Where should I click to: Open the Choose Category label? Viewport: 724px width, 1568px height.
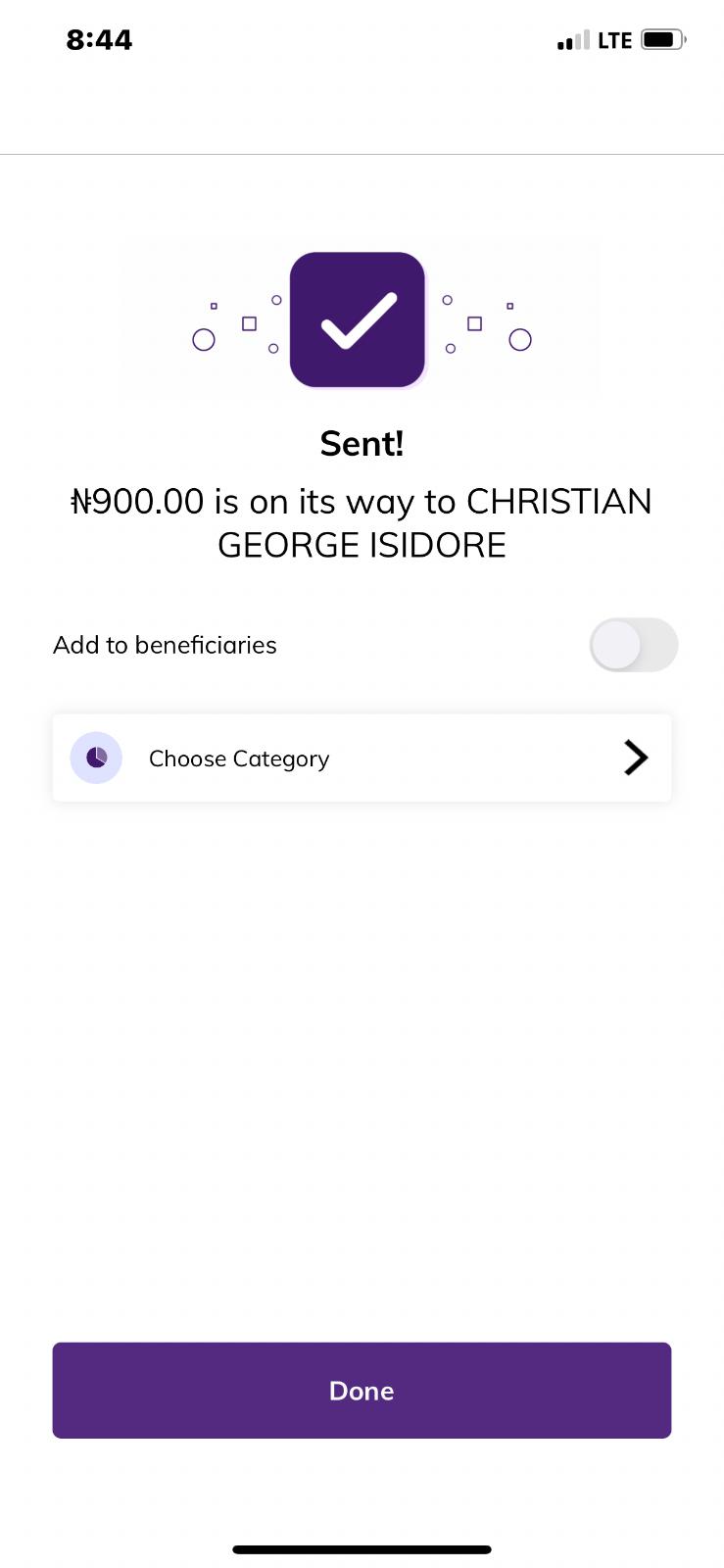[239, 759]
